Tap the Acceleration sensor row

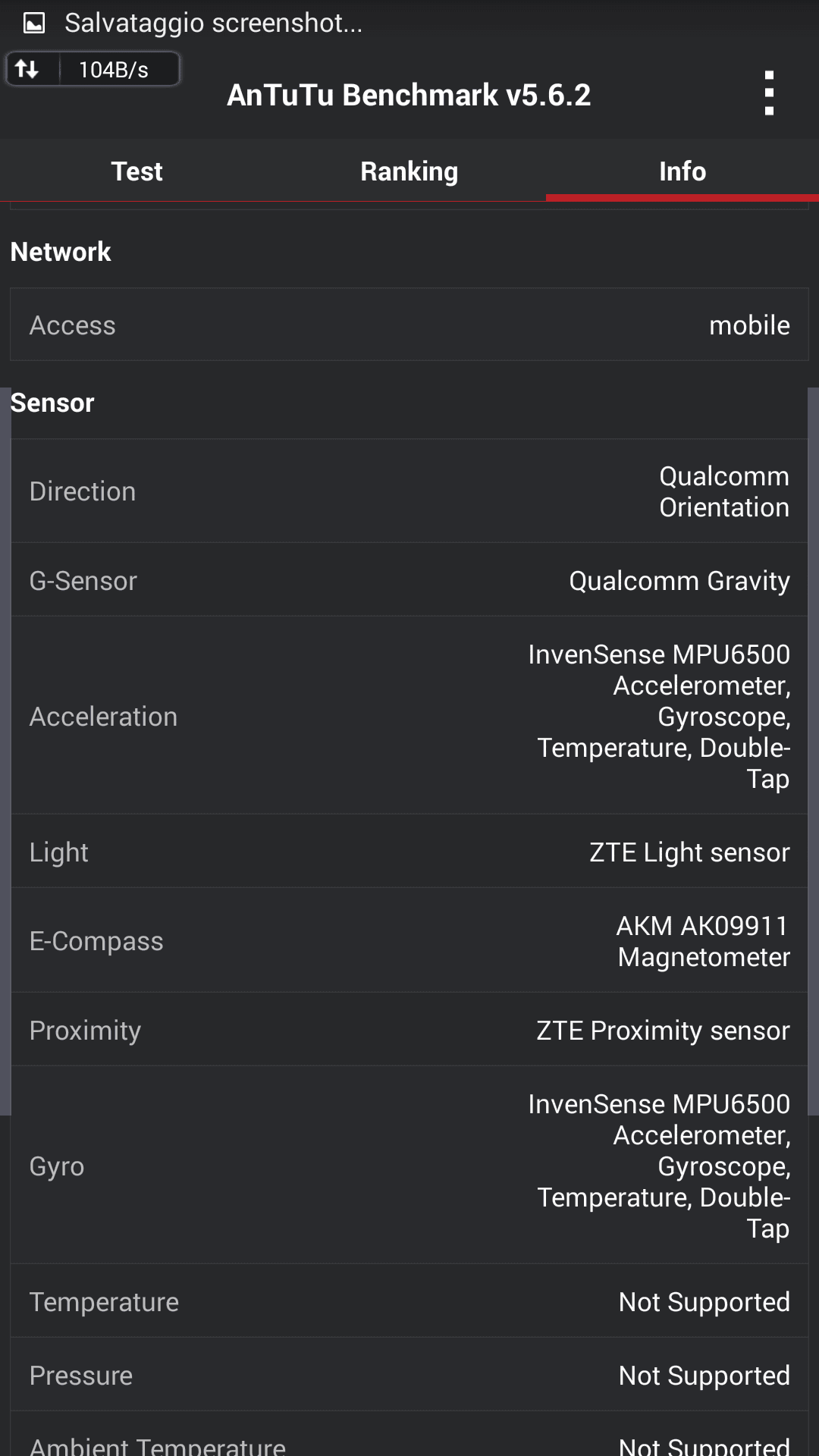click(x=409, y=716)
